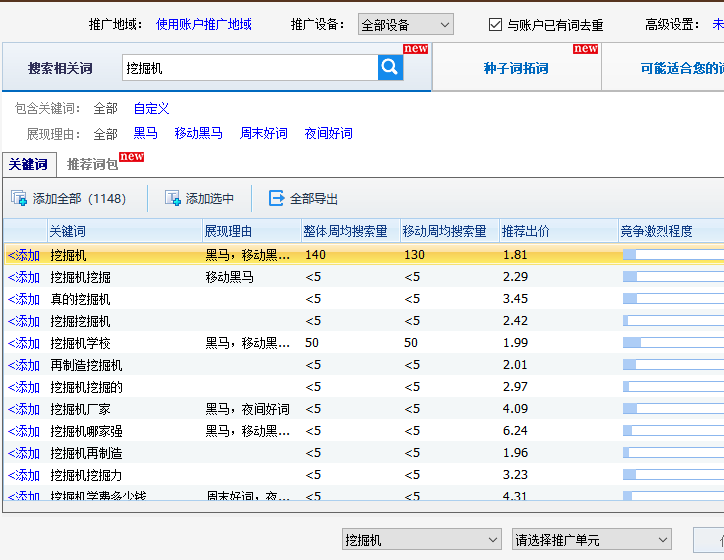Click the 自定义 keyword filter link
Viewport: 724px width, 560px height.
(151, 108)
